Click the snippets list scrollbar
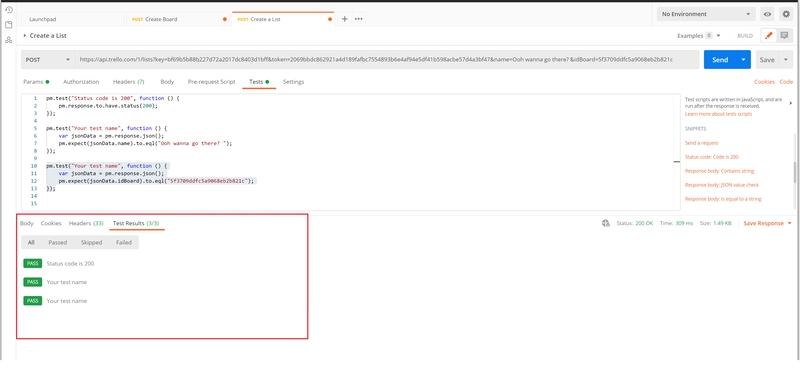 (794, 172)
